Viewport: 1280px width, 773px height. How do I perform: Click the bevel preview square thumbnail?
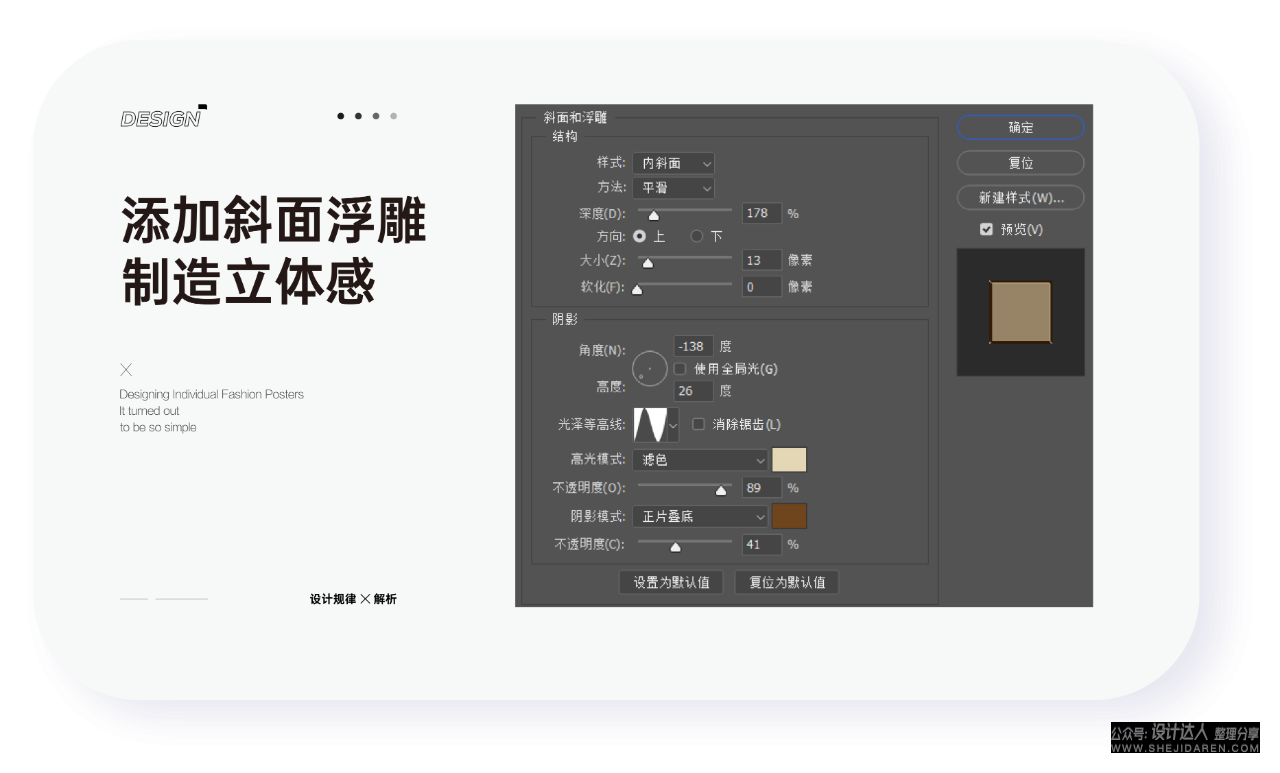(x=1020, y=312)
